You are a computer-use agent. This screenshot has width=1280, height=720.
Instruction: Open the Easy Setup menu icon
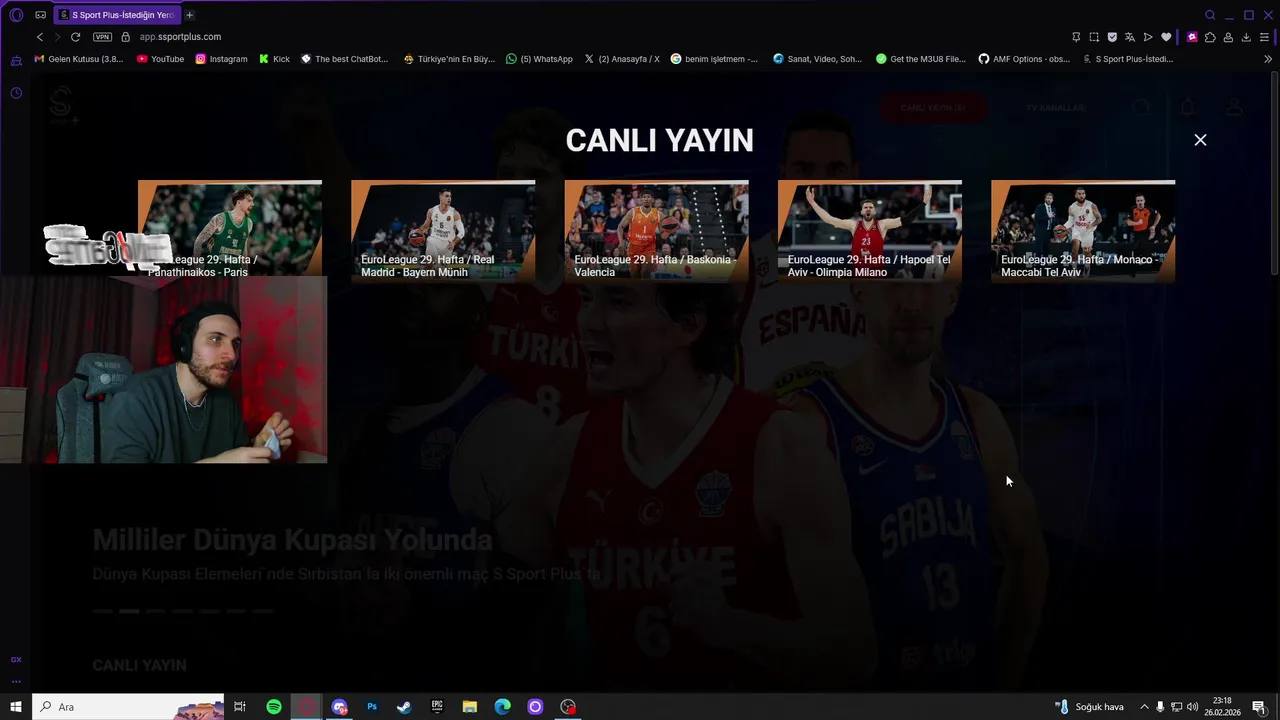[1264, 37]
